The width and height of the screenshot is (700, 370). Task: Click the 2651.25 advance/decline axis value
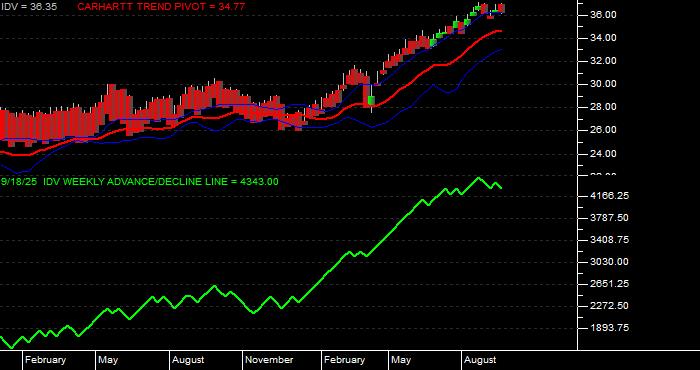[609, 284]
